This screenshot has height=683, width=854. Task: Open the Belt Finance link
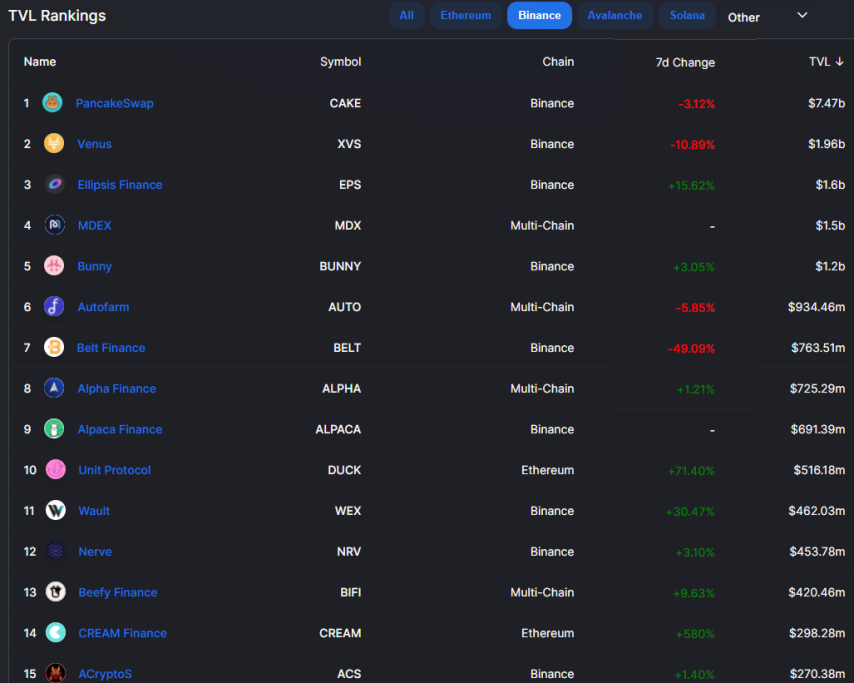point(111,347)
